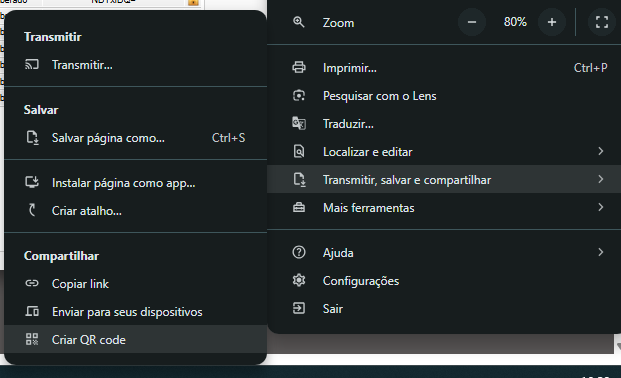Toggle fullscreen mode with the fullscreen icon
Screen dimensions: 621x378
click(x=602, y=22)
